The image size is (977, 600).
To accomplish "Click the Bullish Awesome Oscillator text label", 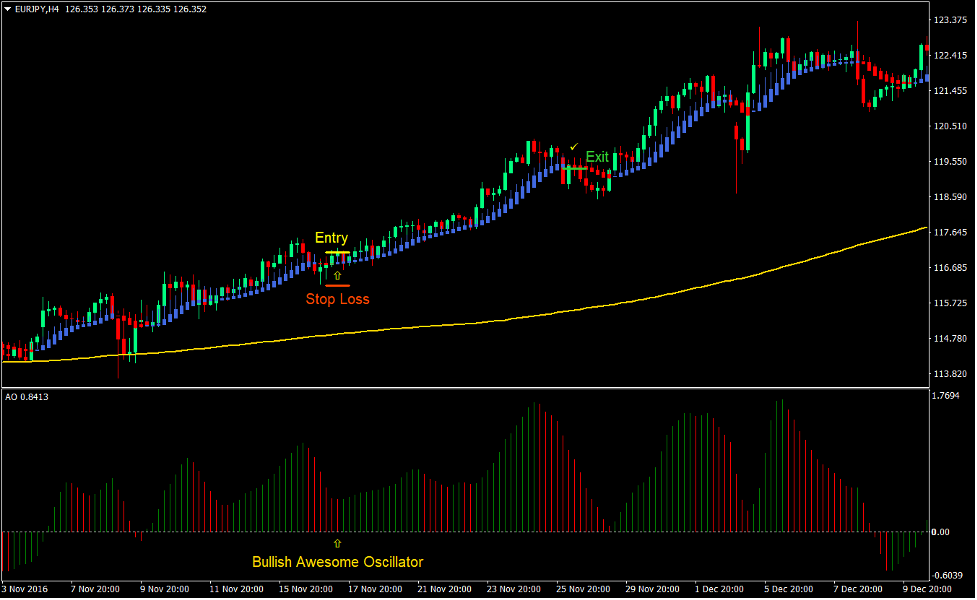I will 337,562.
